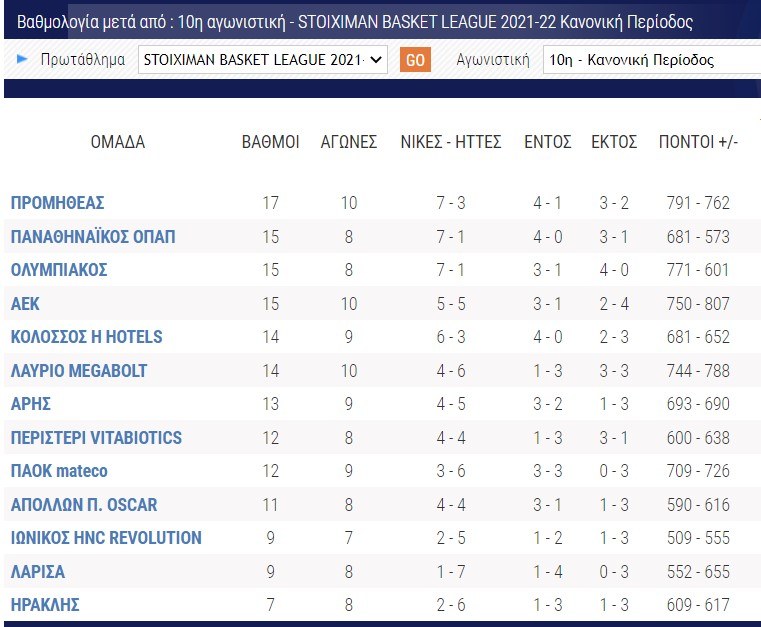
Task: Open the ΑΡΗΣ team link
Action: [31, 404]
